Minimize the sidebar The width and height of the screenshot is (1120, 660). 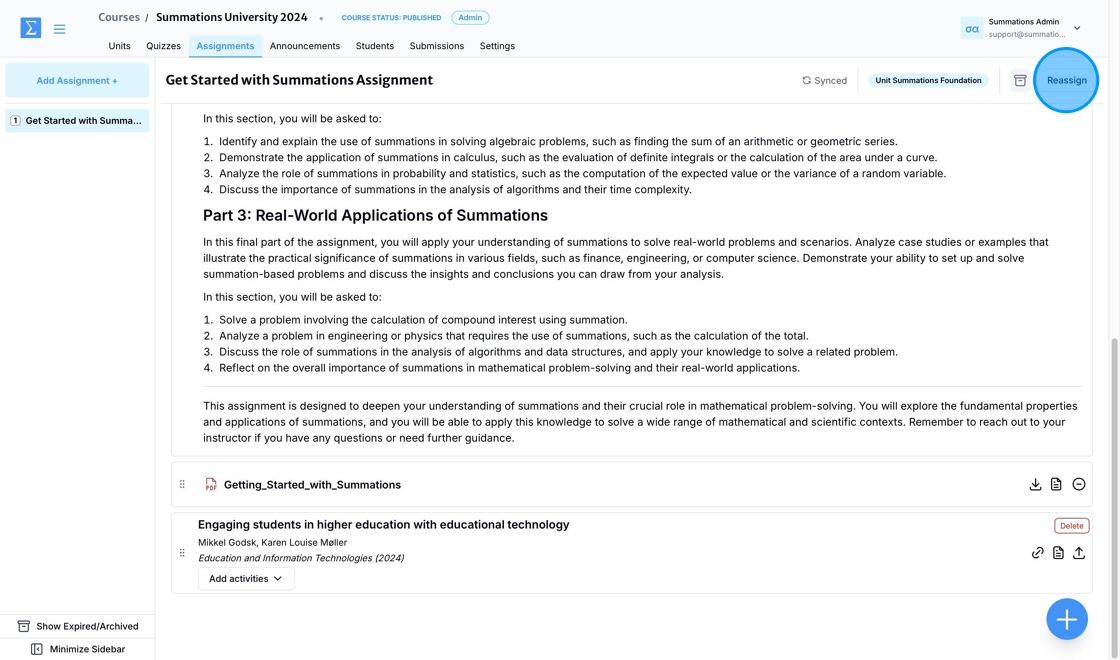78,649
